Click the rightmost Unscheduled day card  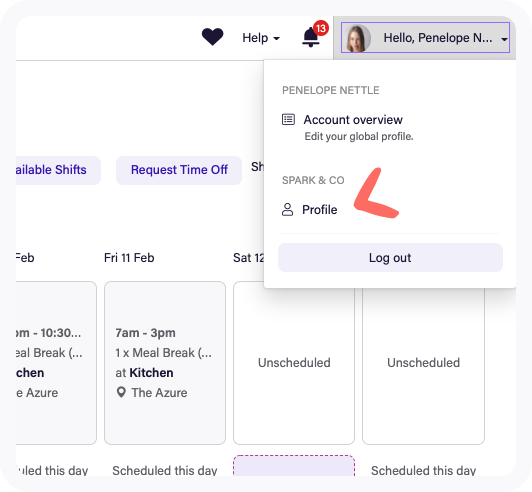click(x=423, y=363)
